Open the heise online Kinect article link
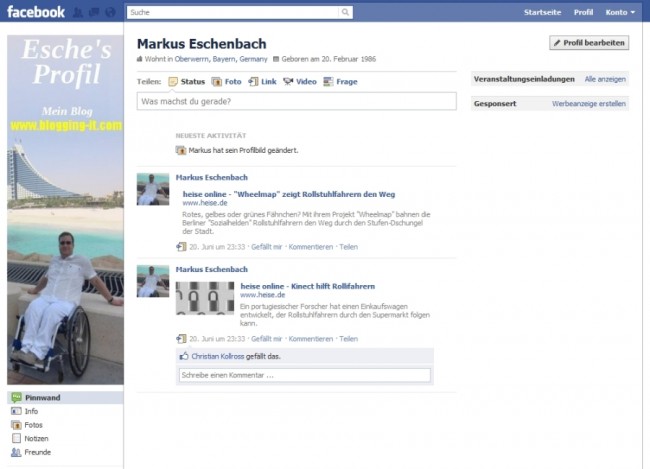The height and width of the screenshot is (469, 650). (x=308, y=286)
